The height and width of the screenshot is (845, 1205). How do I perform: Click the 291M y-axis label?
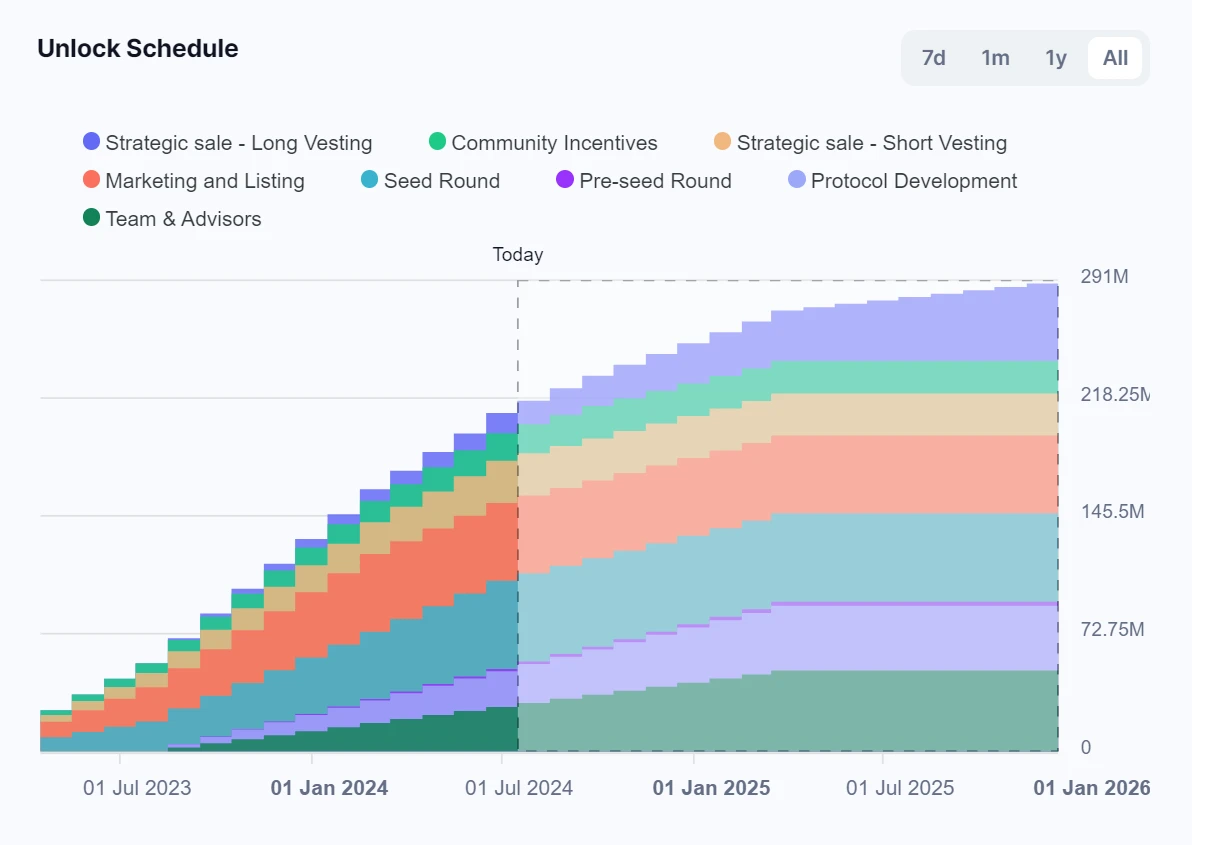pyautogui.click(x=1104, y=277)
